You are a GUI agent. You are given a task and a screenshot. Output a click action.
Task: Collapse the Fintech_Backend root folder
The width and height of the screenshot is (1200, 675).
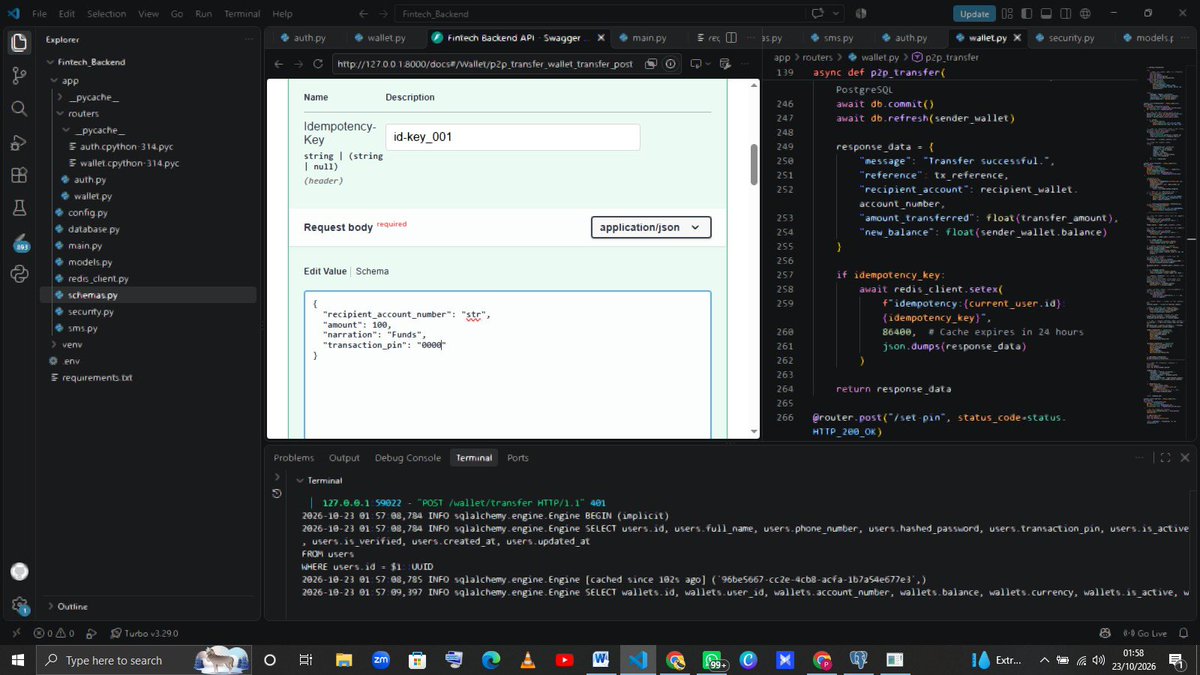[x=49, y=62]
